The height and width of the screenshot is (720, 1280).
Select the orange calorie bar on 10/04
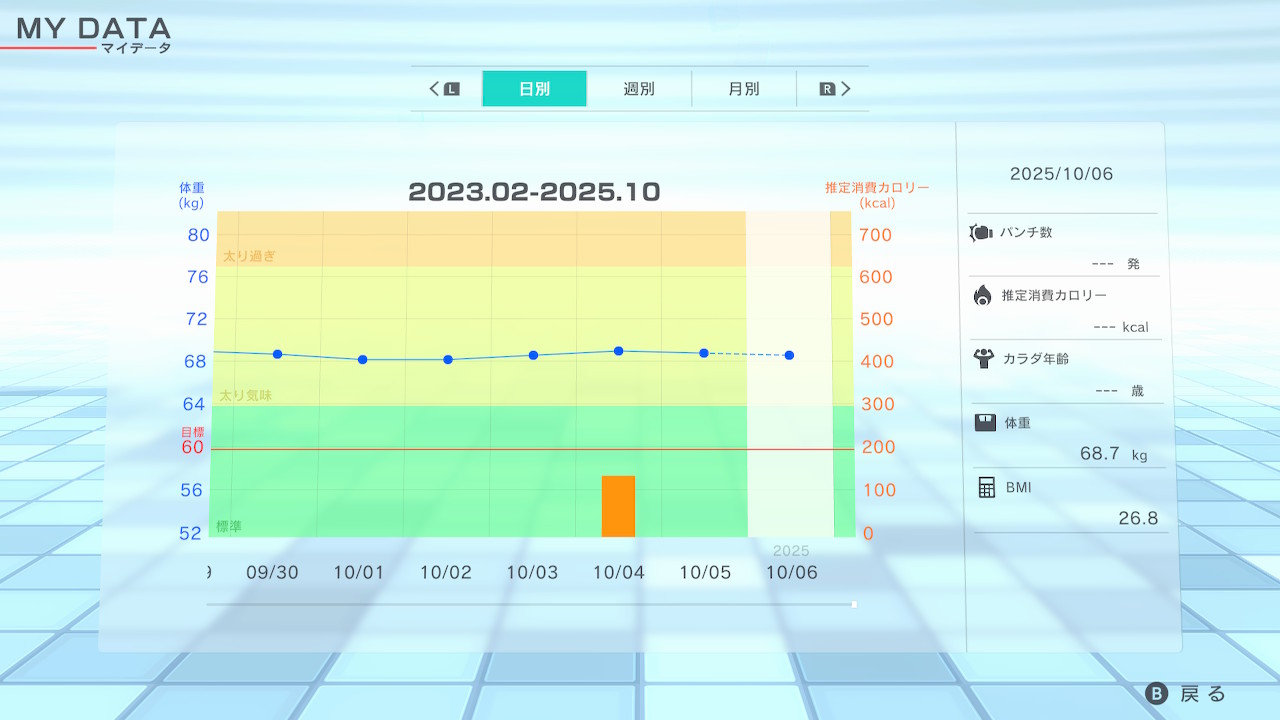click(x=618, y=506)
